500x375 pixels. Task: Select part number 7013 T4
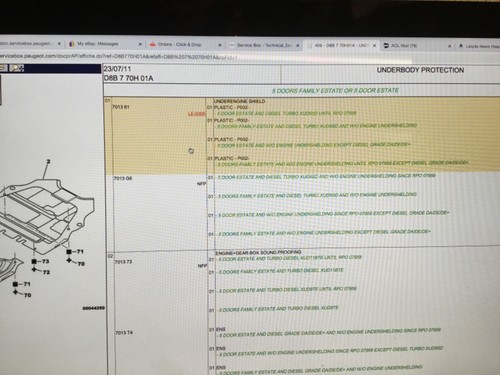[x=124, y=333]
